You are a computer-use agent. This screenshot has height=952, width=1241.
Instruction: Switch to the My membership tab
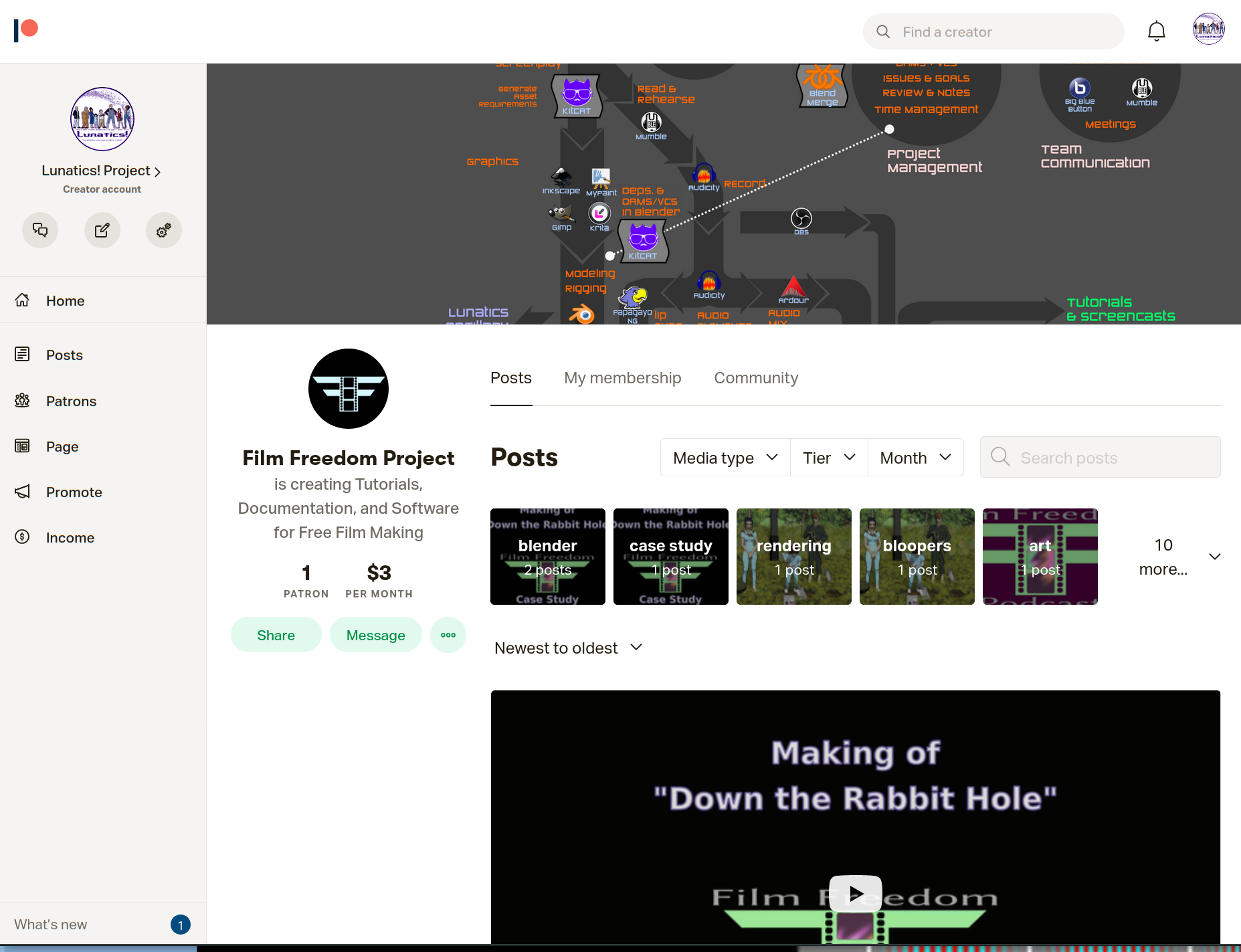tap(622, 378)
